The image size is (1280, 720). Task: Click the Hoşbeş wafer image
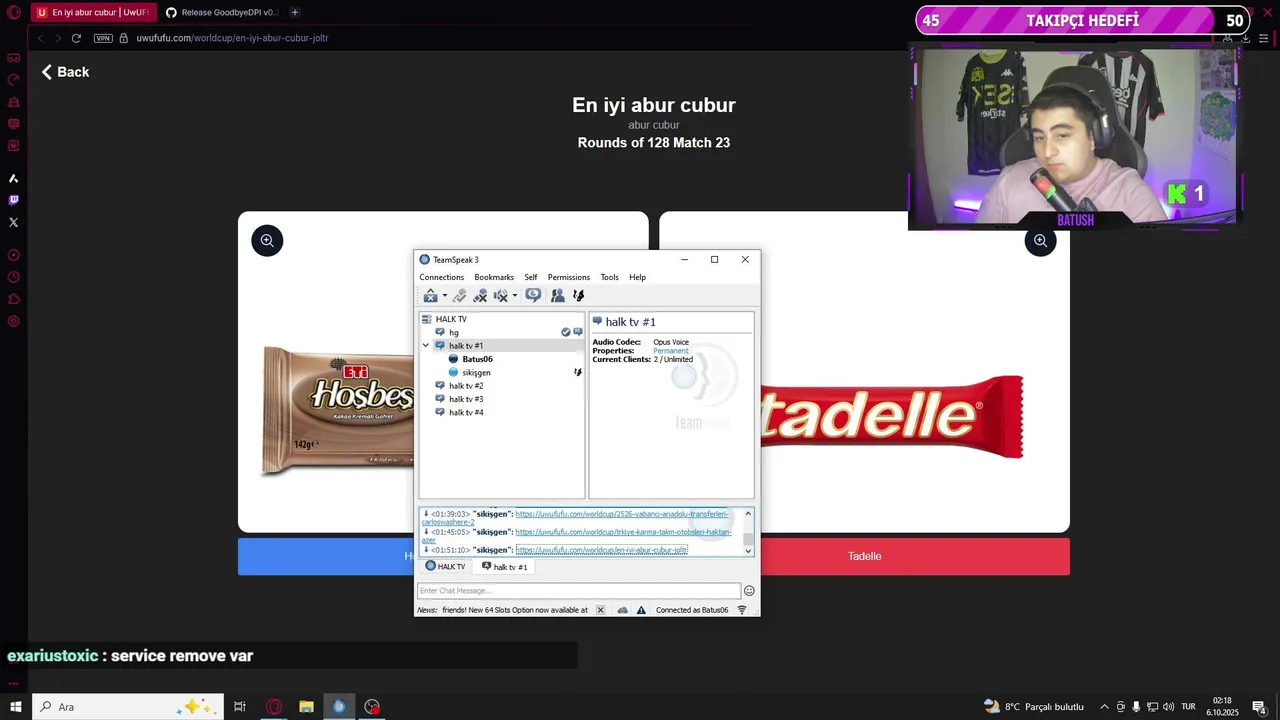tap(338, 411)
